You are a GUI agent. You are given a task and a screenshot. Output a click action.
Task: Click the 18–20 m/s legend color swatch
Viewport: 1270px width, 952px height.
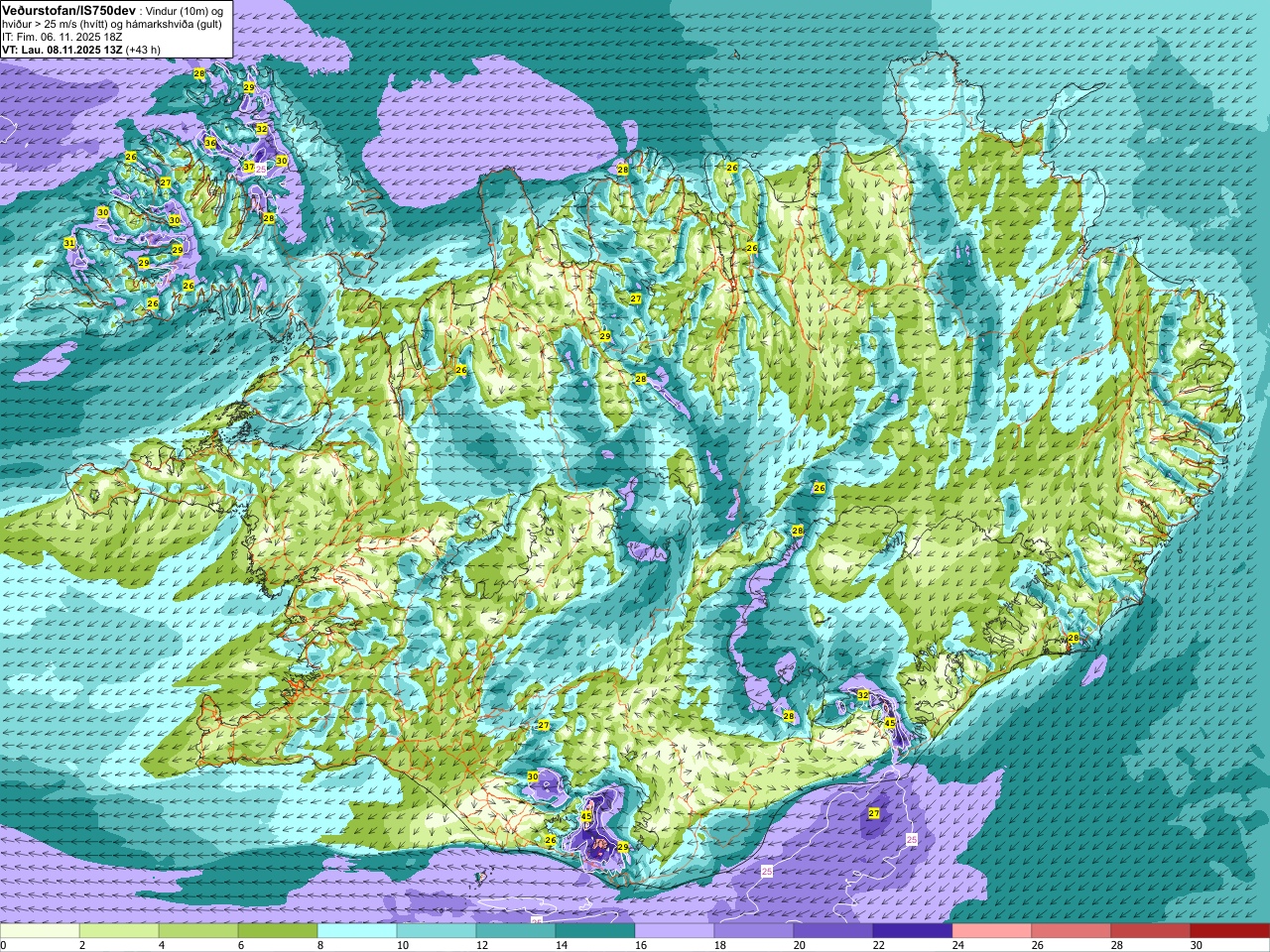coord(754,931)
